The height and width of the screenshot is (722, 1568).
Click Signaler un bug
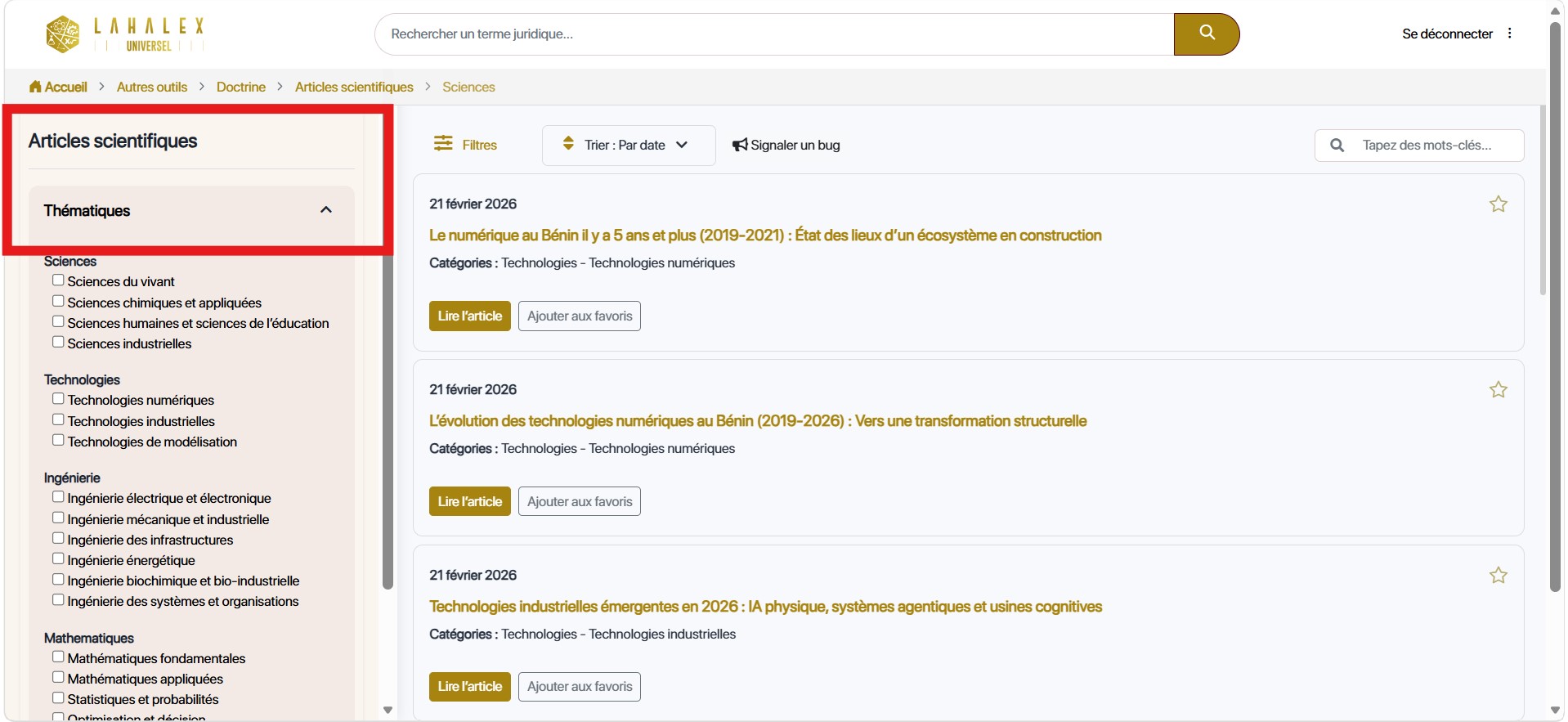(x=786, y=145)
